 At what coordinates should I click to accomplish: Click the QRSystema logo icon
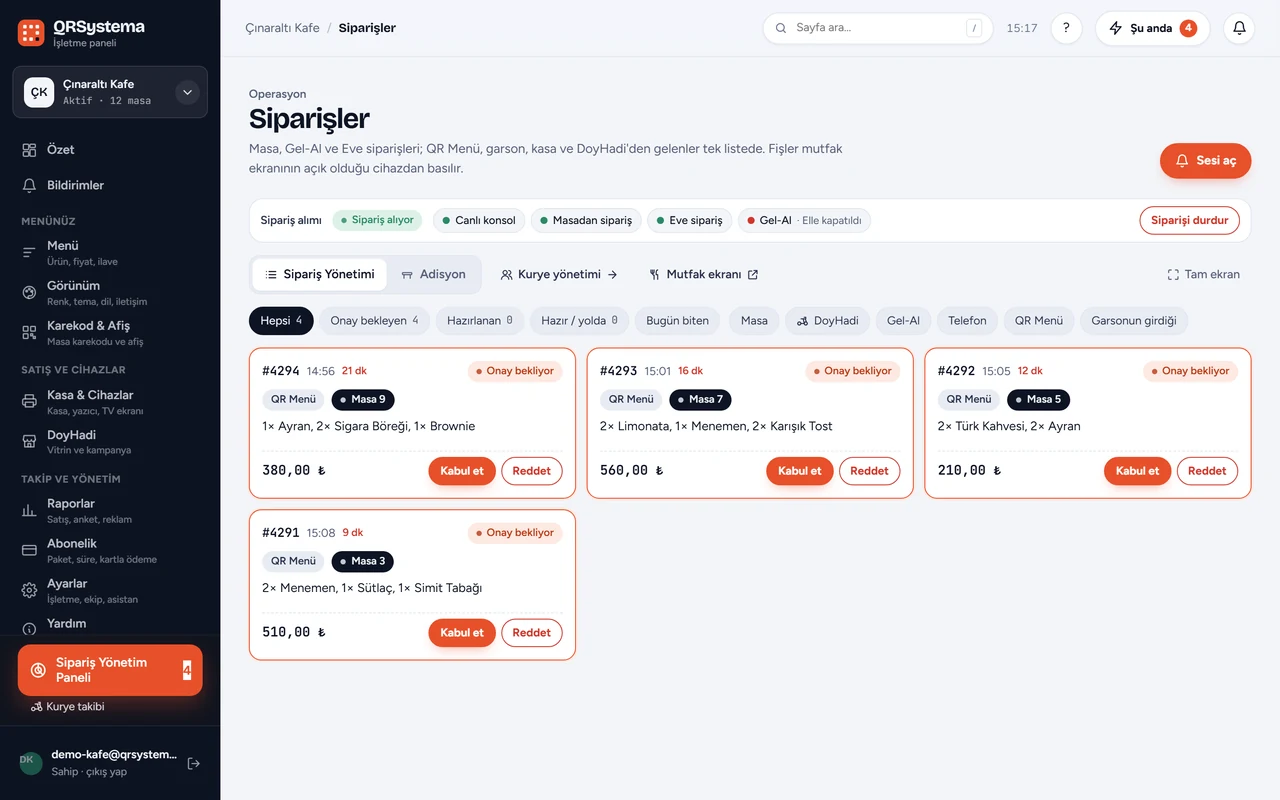[31, 33]
